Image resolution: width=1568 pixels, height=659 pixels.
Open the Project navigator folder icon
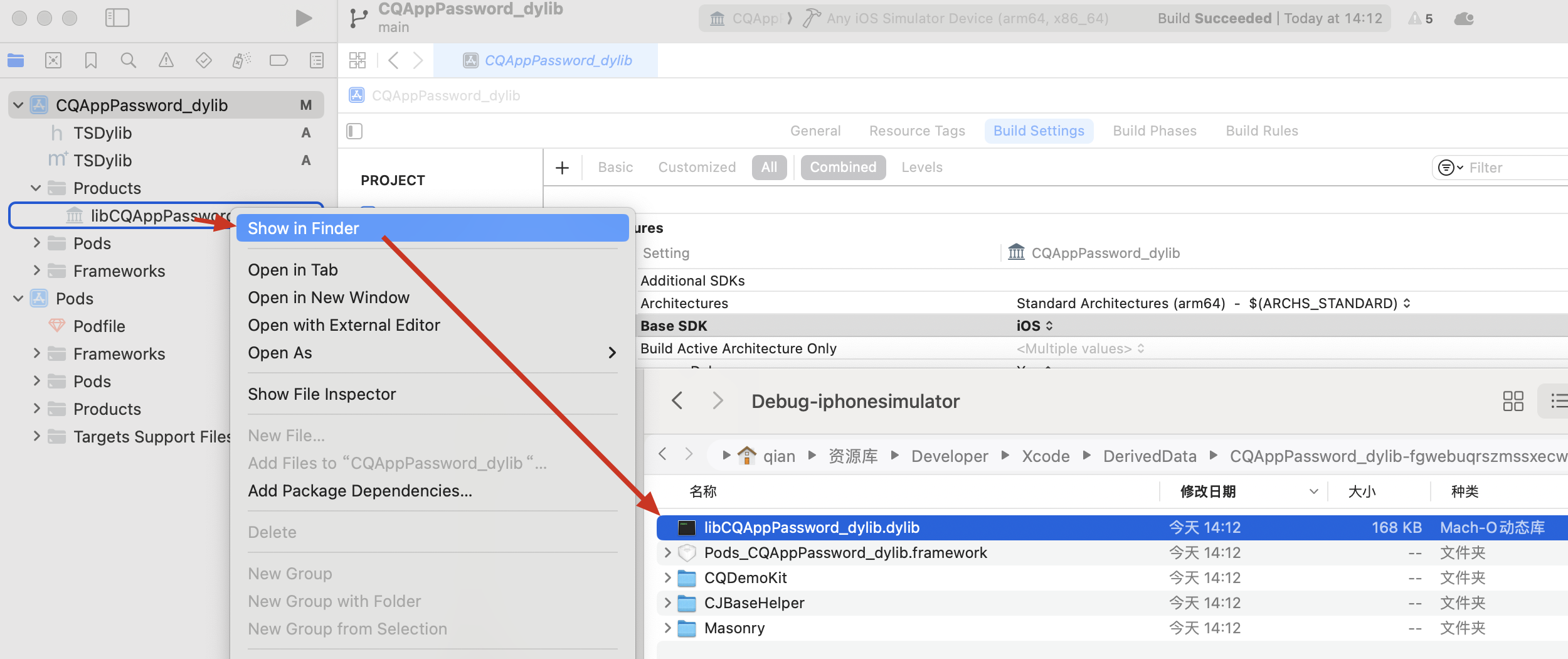coord(16,60)
